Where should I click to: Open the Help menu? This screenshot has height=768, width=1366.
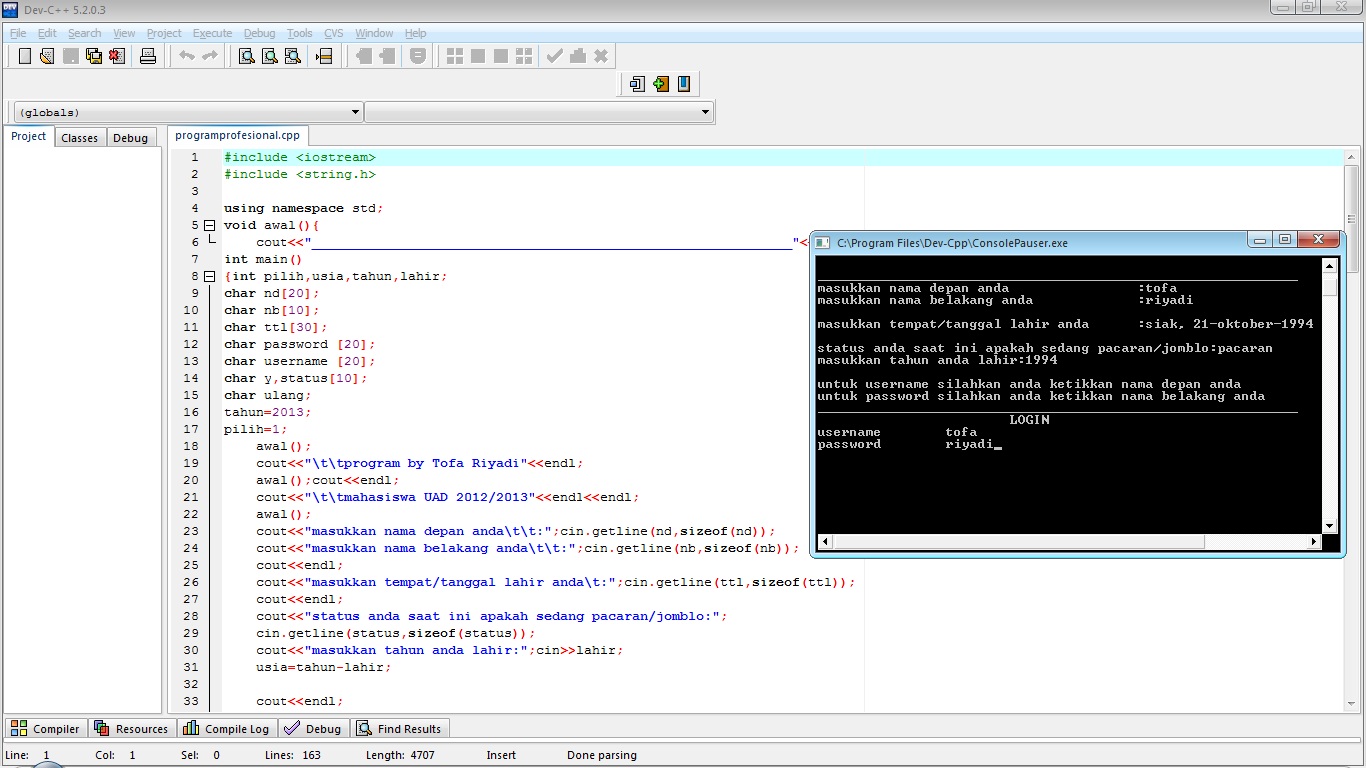[x=415, y=33]
